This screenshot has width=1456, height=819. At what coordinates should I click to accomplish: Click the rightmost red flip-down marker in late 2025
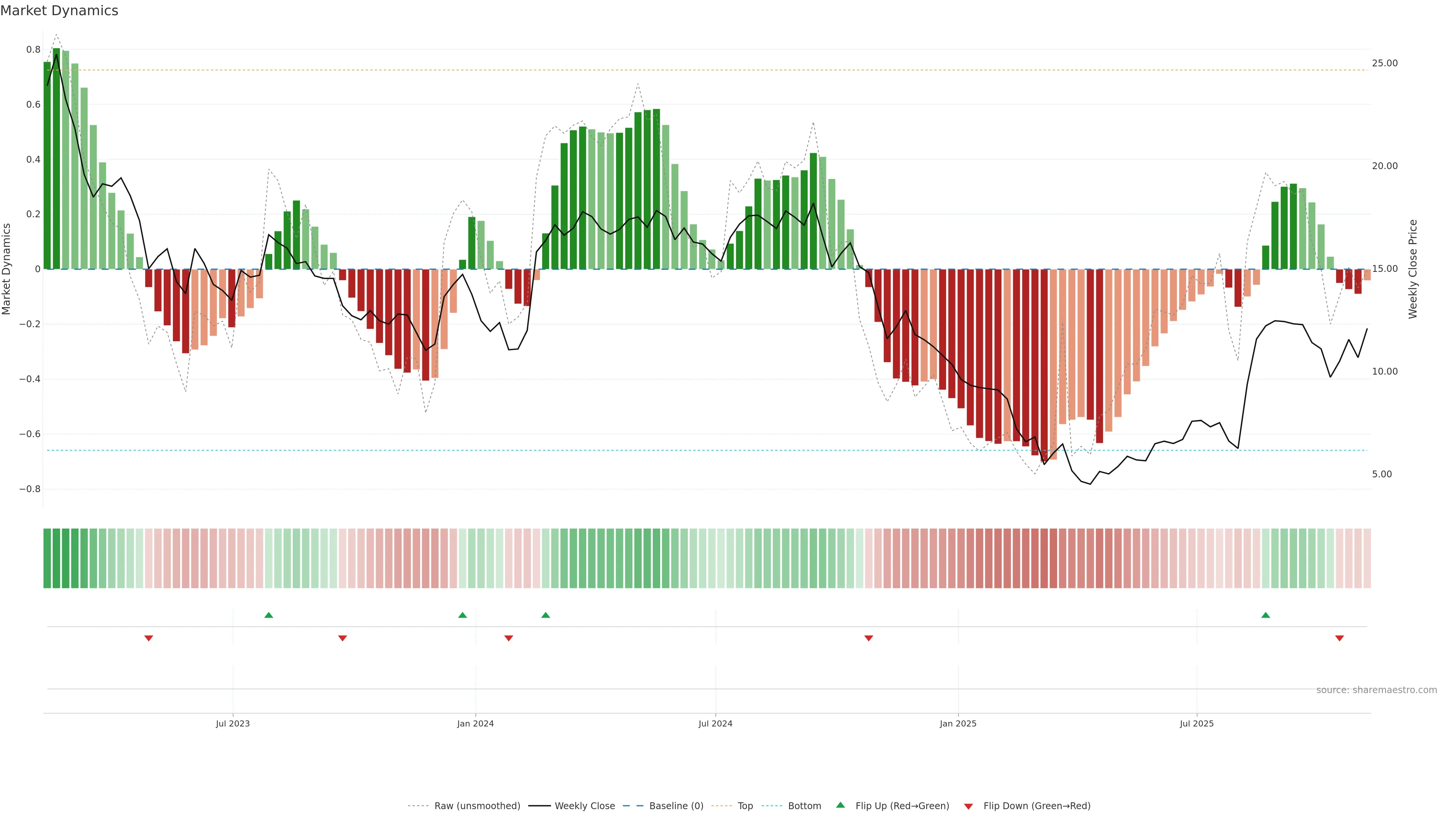click(x=1339, y=638)
